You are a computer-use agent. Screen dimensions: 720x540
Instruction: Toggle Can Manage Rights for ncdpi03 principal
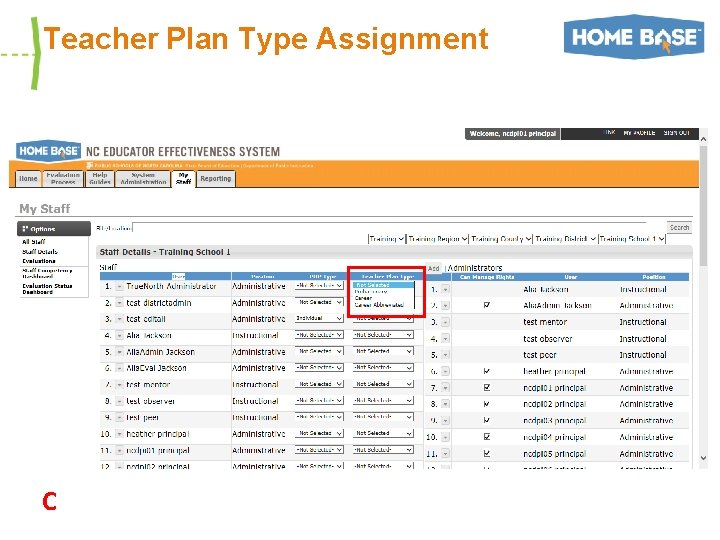coord(487,420)
